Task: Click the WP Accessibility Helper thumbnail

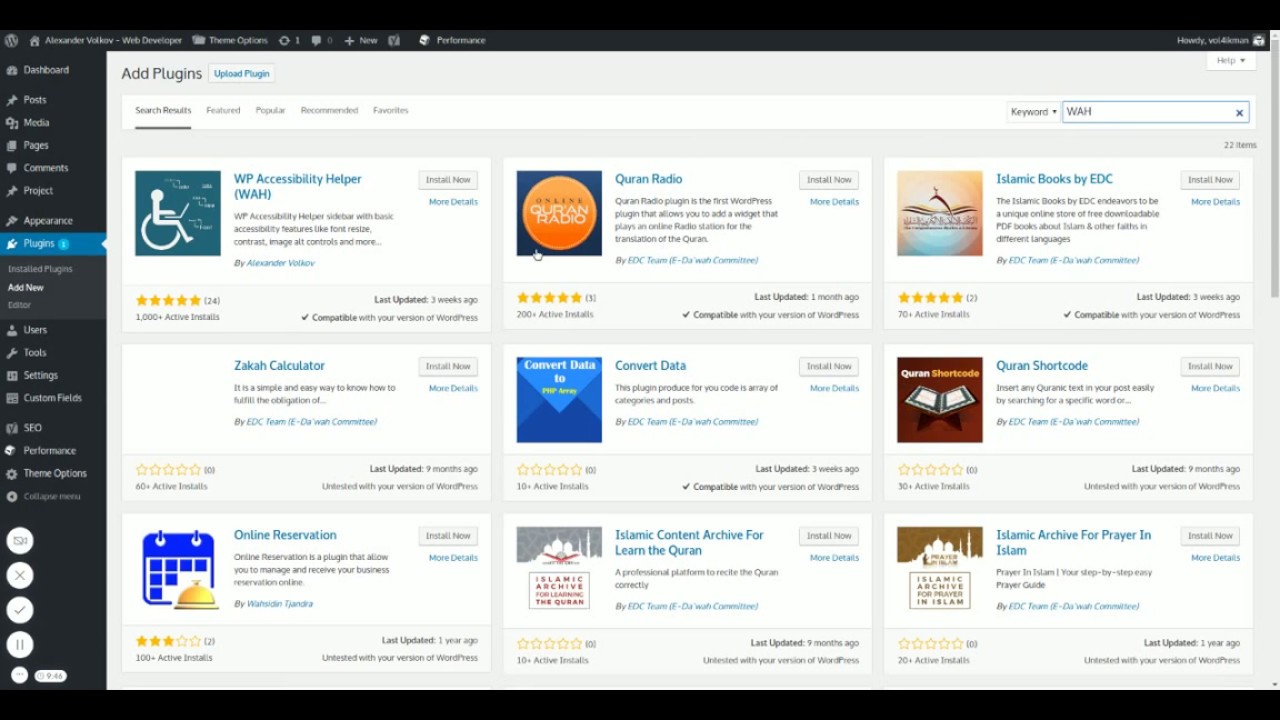Action: pyautogui.click(x=178, y=213)
